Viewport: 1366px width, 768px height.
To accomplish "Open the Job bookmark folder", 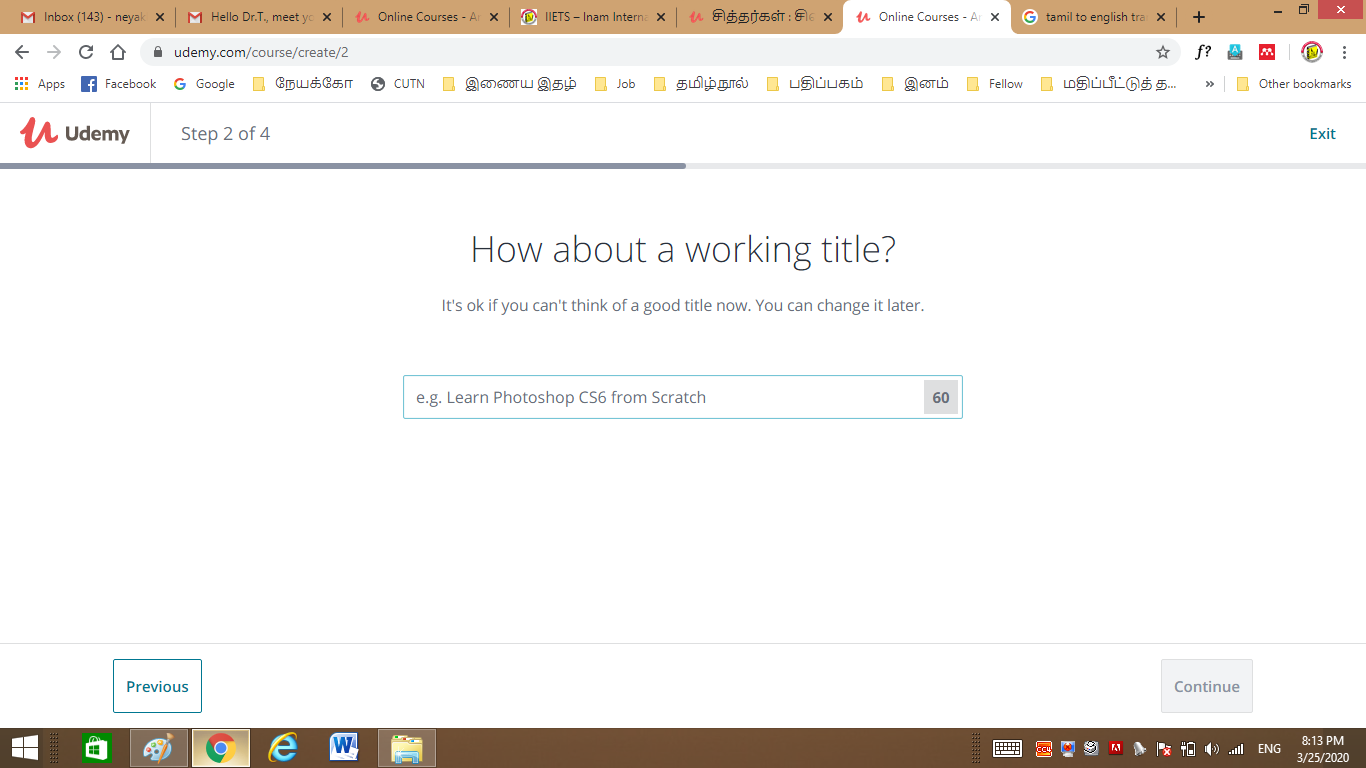I will pos(615,84).
